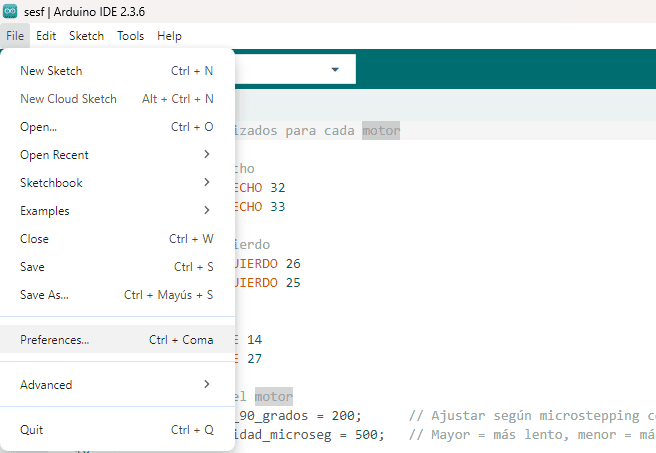
Task: Expand the Sketchbook submenu
Action: tap(116, 183)
